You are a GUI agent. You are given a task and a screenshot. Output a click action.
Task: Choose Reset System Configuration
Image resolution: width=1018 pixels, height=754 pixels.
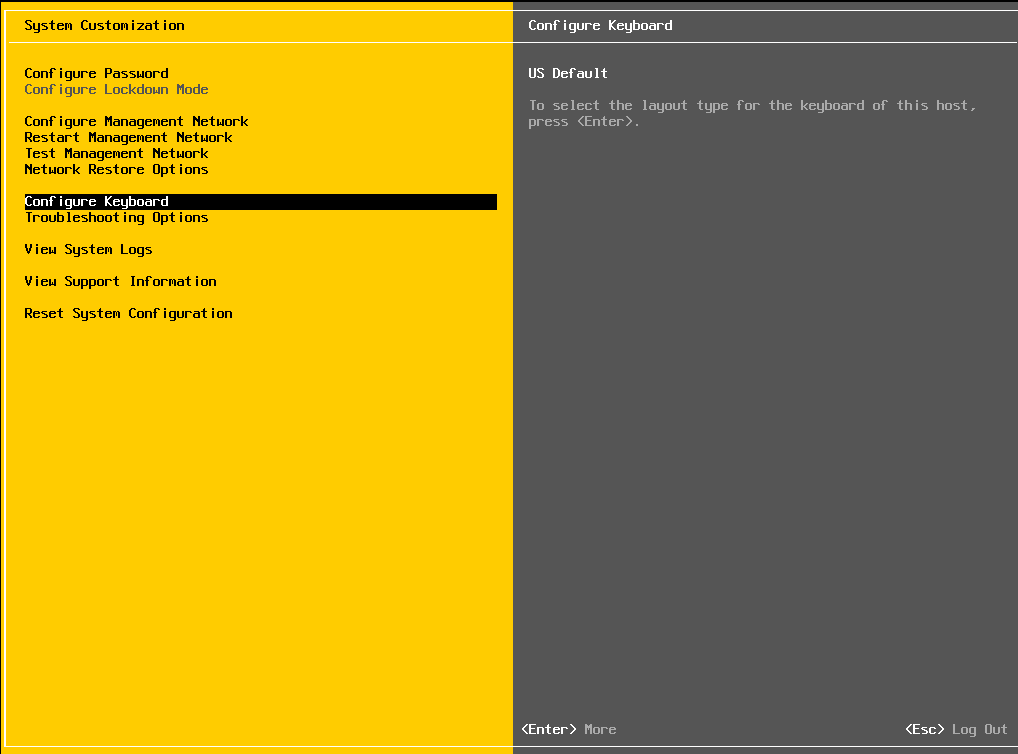point(128,314)
